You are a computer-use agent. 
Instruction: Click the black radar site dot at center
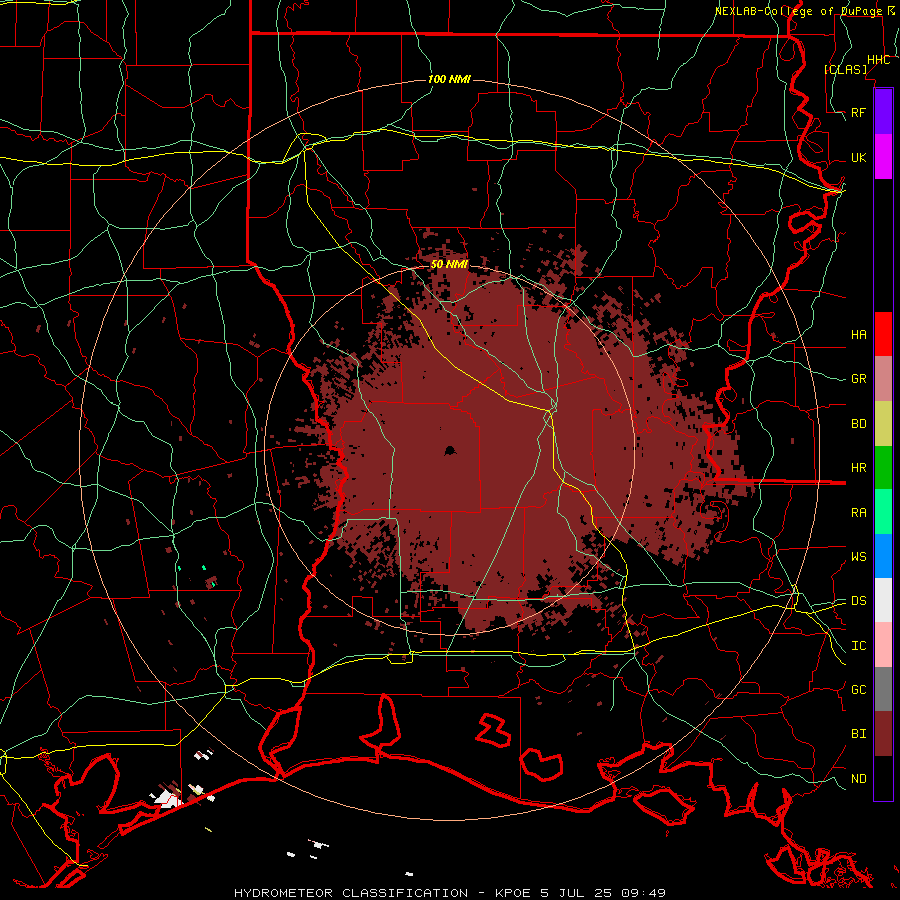[451, 451]
